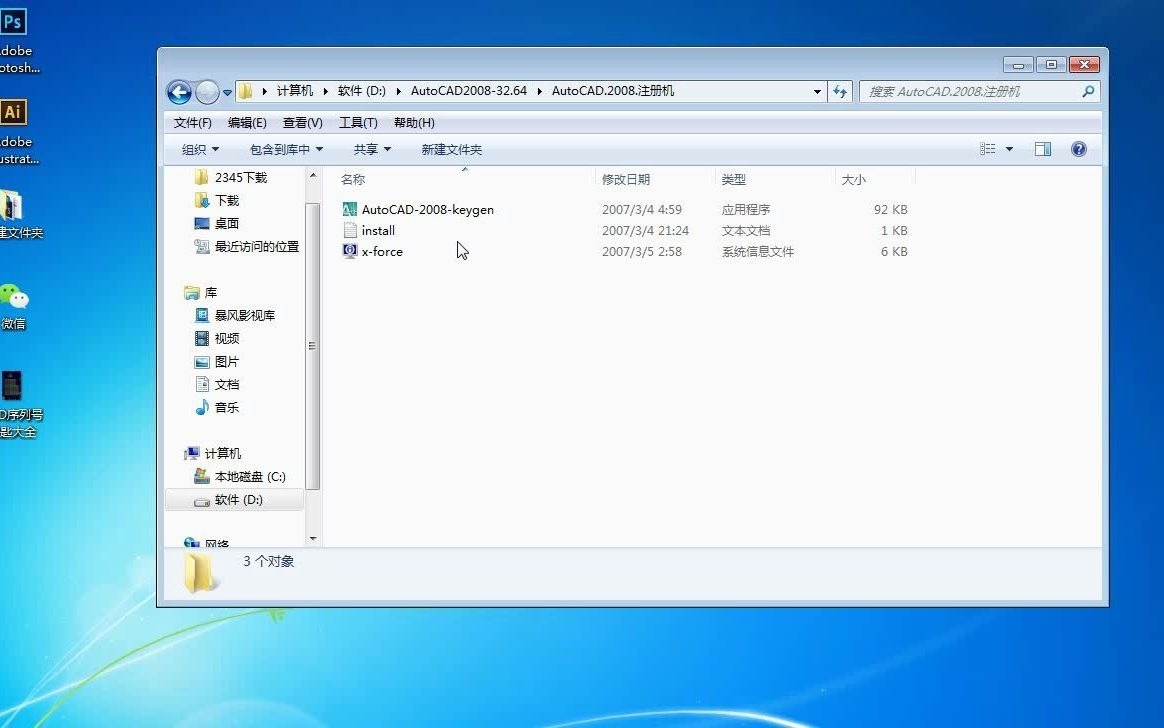Image resolution: width=1164 pixels, height=728 pixels.
Task: Open the address bar history dropdown
Action: pyautogui.click(x=817, y=91)
